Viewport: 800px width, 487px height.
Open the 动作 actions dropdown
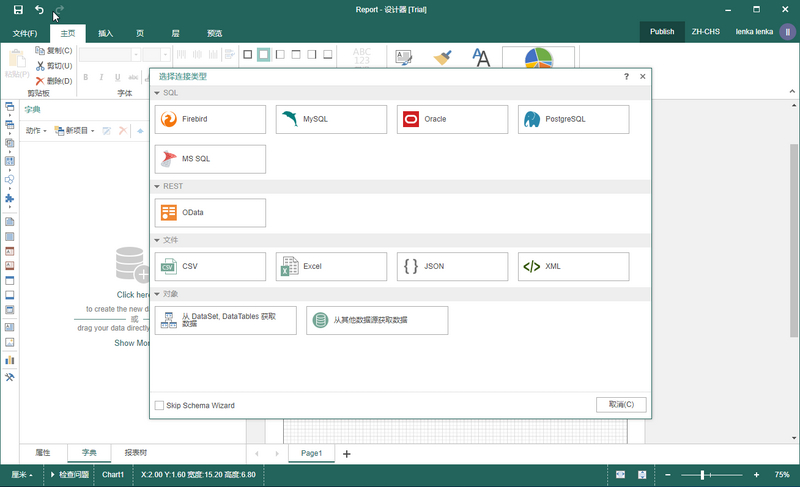pos(36,131)
